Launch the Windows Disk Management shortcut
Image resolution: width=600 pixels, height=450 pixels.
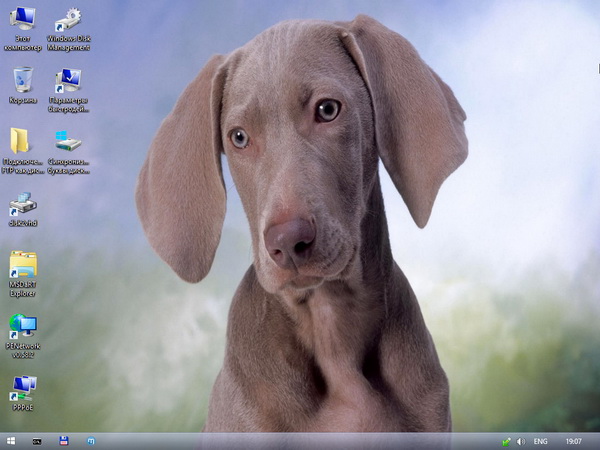[68, 22]
